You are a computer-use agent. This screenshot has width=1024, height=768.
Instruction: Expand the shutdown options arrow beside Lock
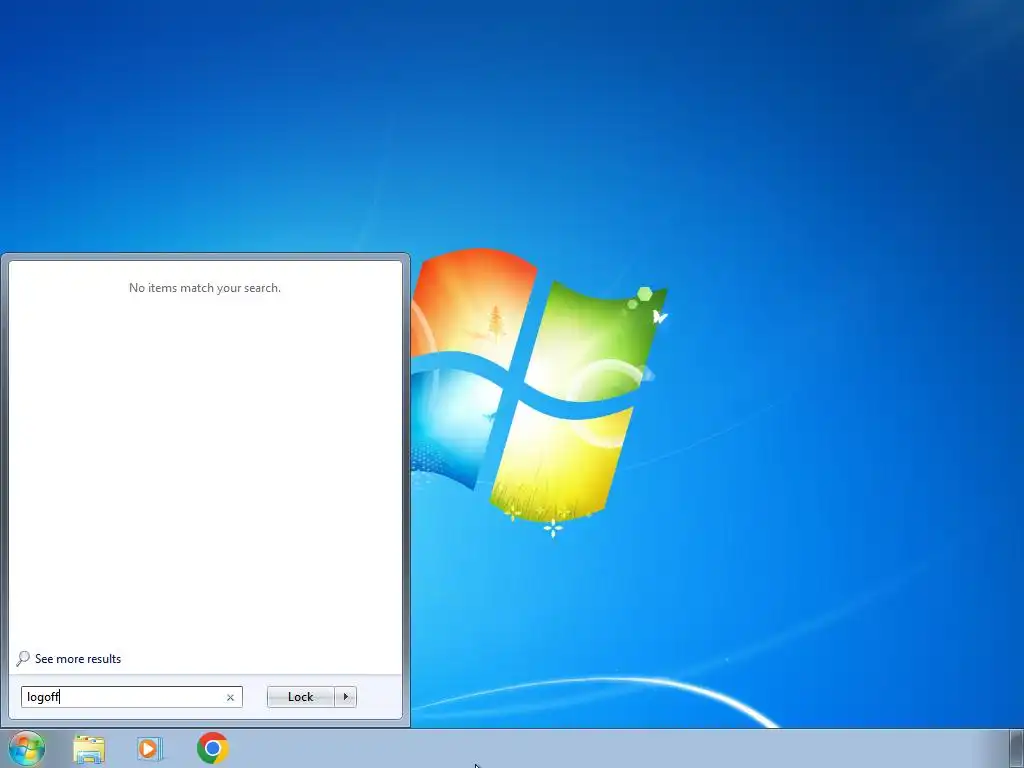(345, 697)
